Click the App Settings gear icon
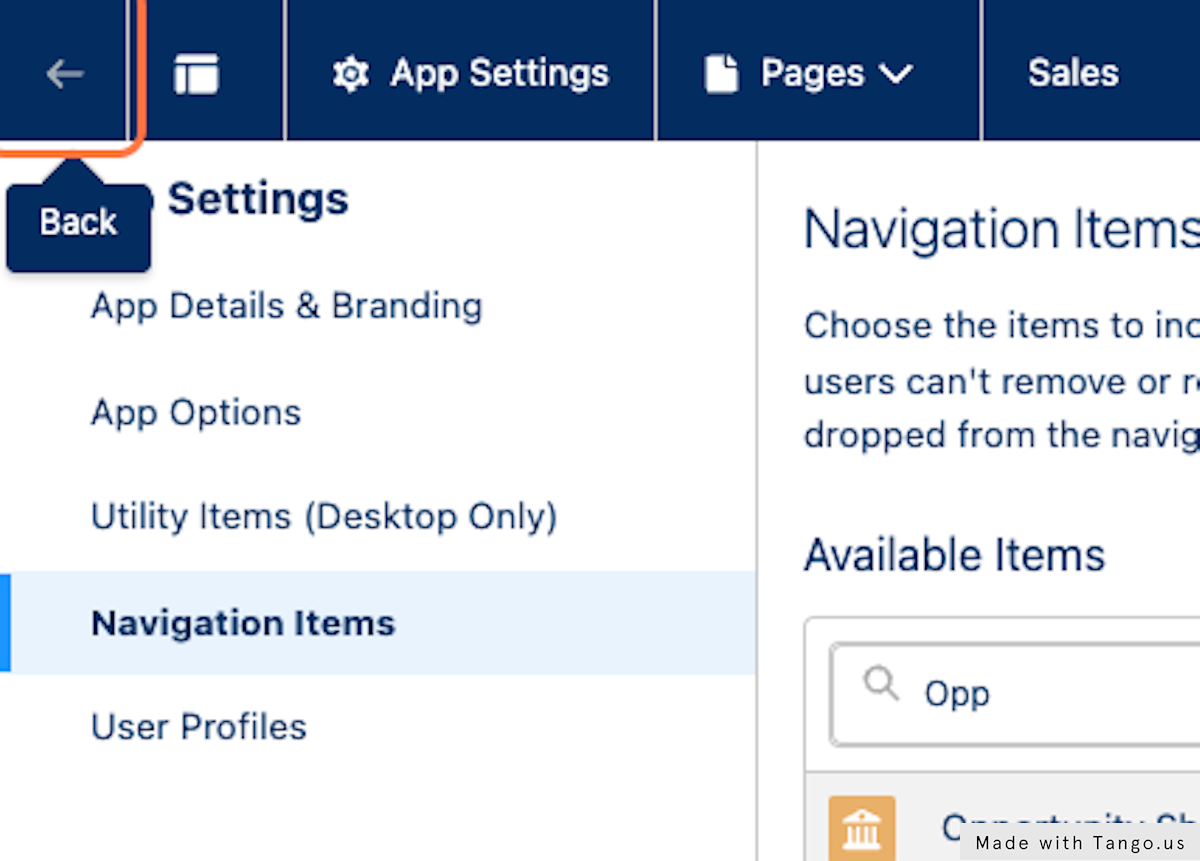 (350, 74)
